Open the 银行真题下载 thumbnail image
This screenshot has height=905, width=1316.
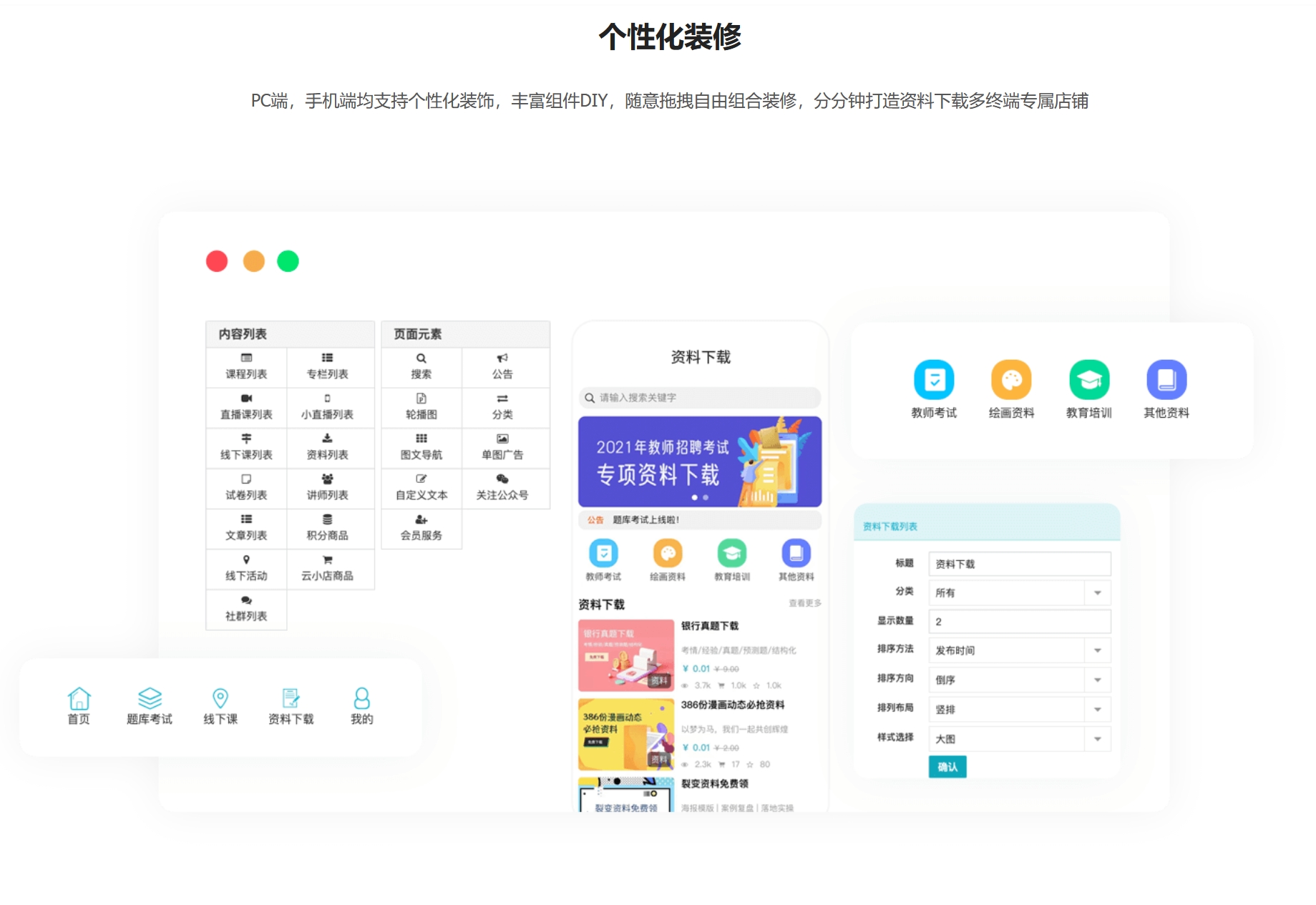click(x=625, y=655)
